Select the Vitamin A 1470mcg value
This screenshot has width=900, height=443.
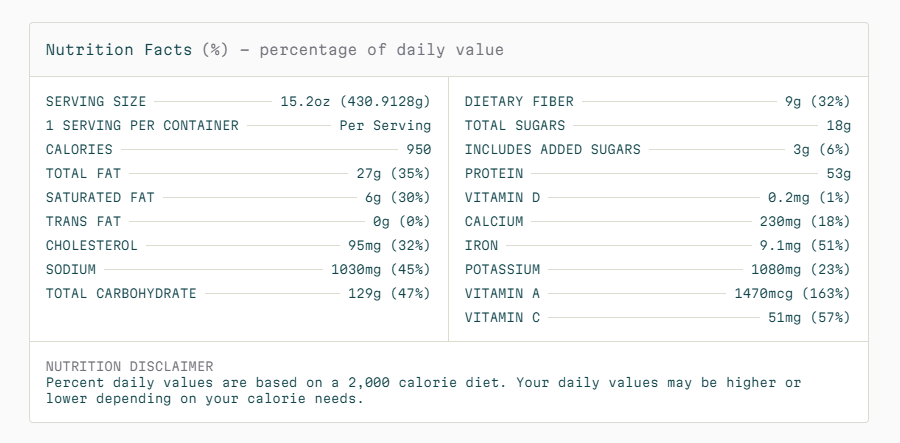tap(792, 293)
